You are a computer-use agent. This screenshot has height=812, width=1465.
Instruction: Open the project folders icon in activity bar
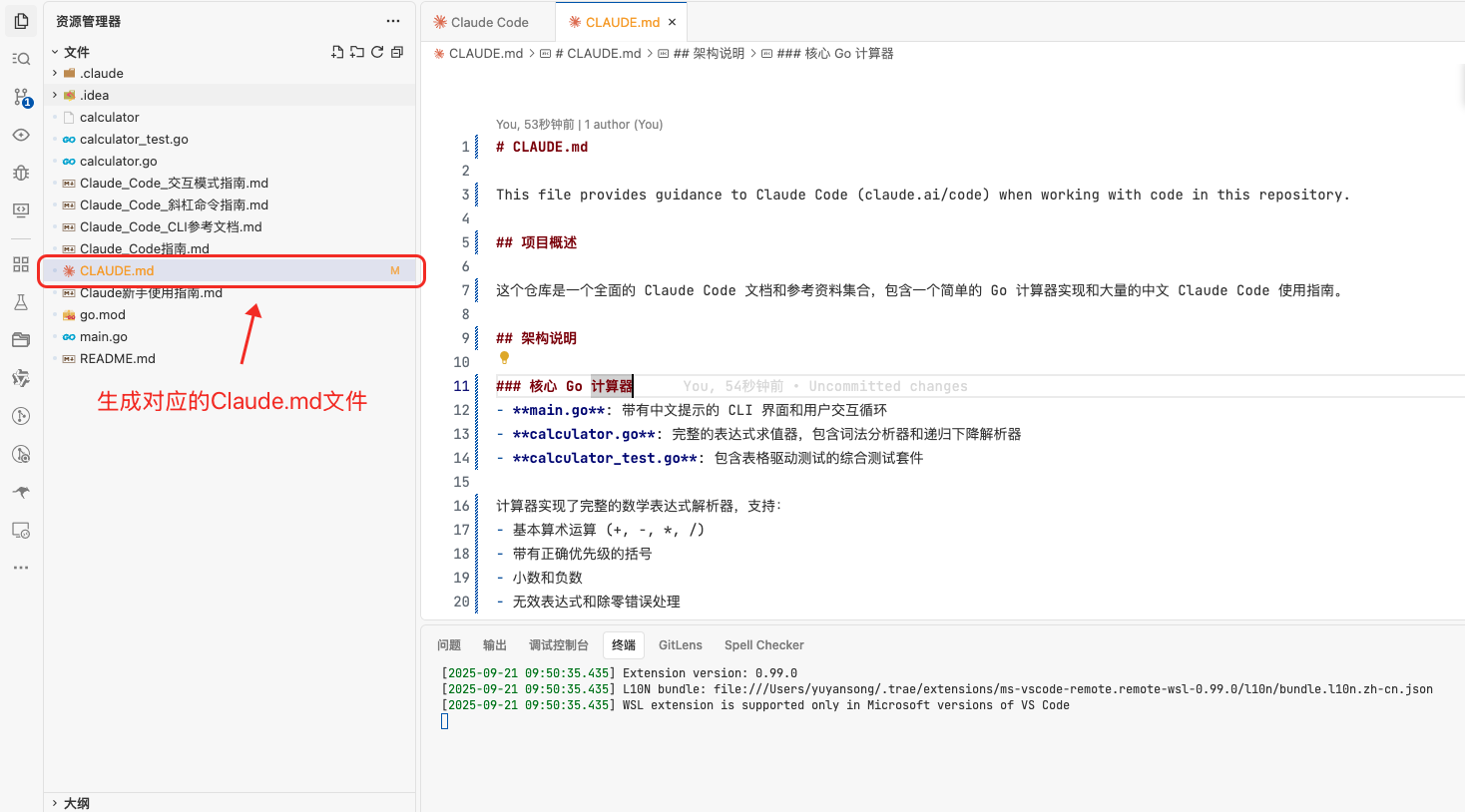[x=21, y=340]
